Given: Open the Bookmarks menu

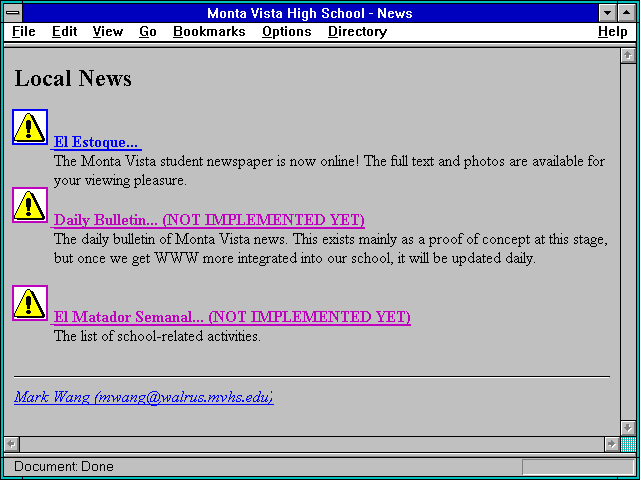Looking at the screenshot, I should click(209, 32).
